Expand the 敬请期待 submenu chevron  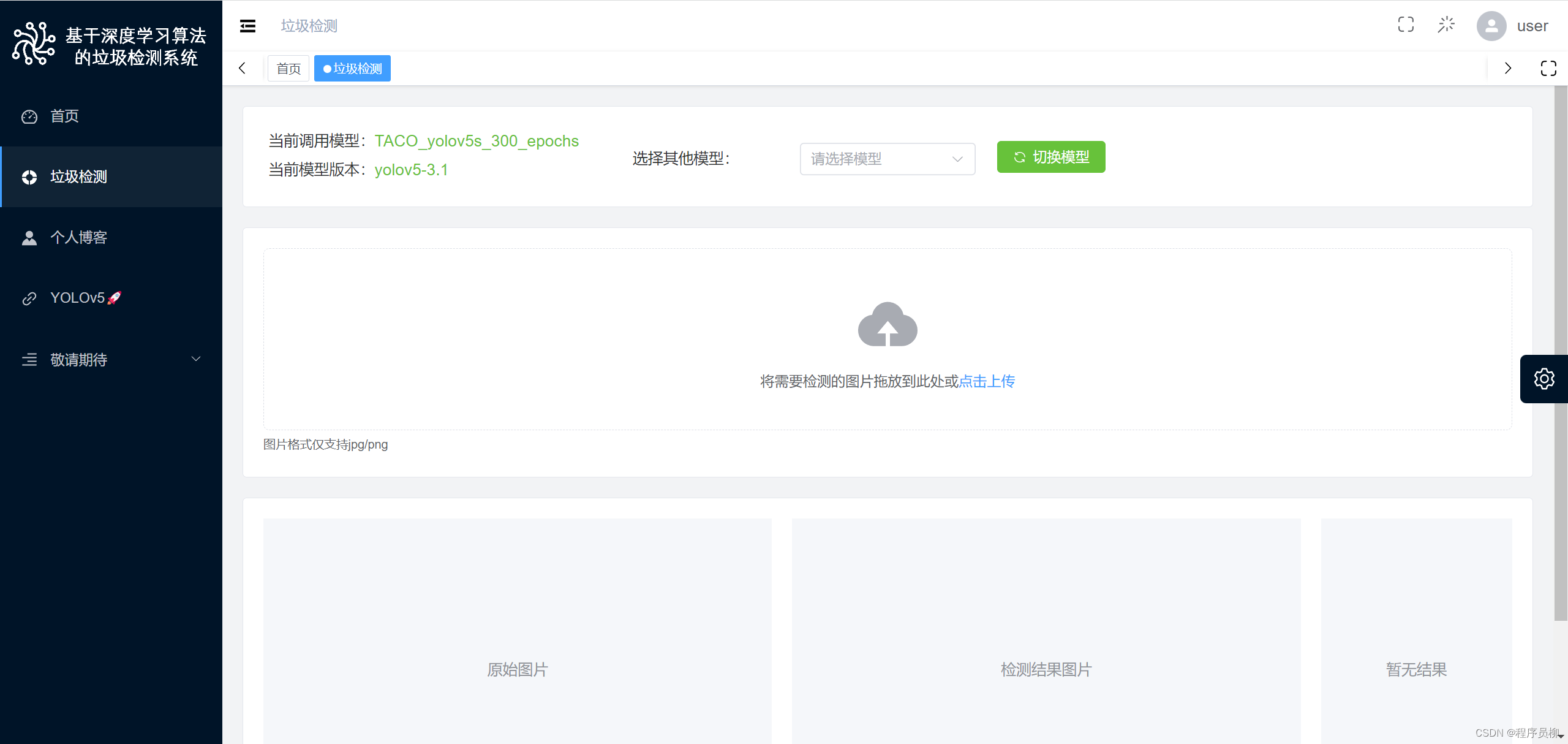tap(196, 359)
